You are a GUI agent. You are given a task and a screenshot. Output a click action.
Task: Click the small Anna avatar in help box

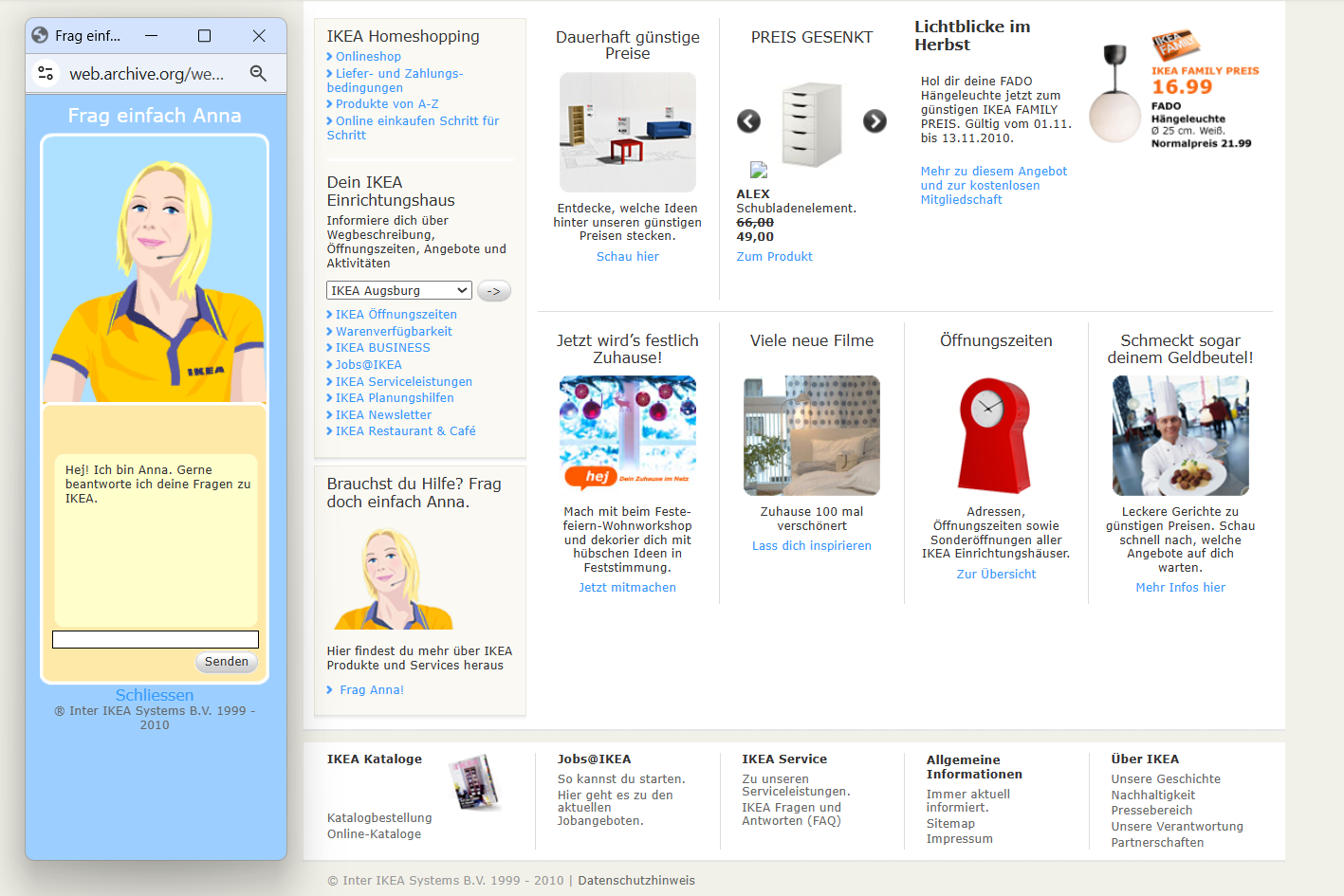tap(393, 578)
